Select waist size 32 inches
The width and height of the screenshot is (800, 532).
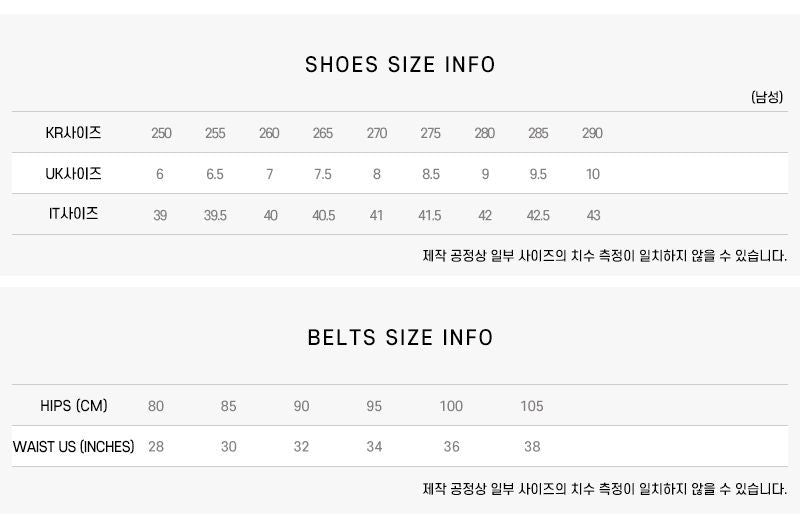click(301, 447)
